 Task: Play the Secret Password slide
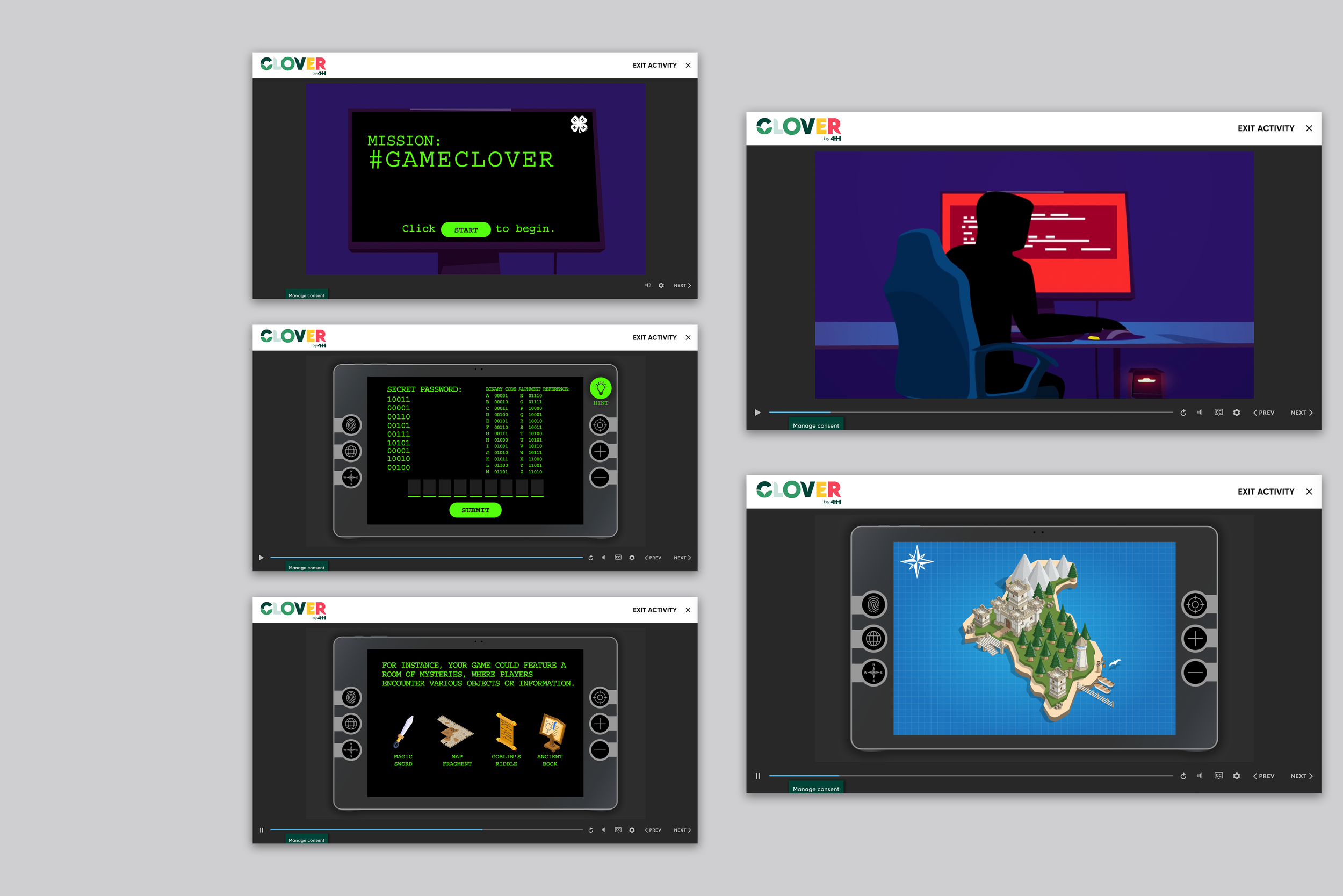click(x=261, y=558)
